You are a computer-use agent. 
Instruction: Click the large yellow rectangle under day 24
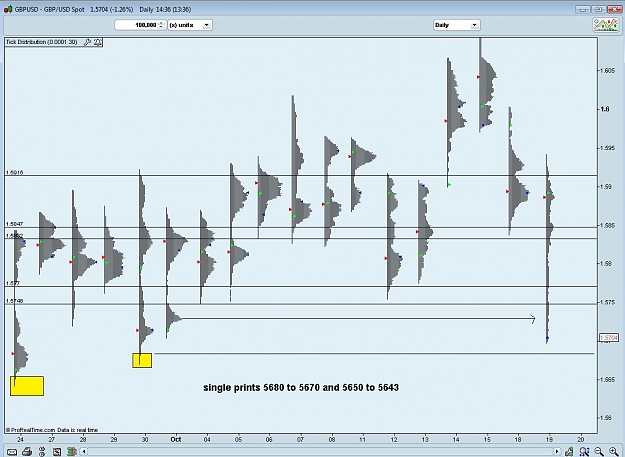tap(27, 386)
